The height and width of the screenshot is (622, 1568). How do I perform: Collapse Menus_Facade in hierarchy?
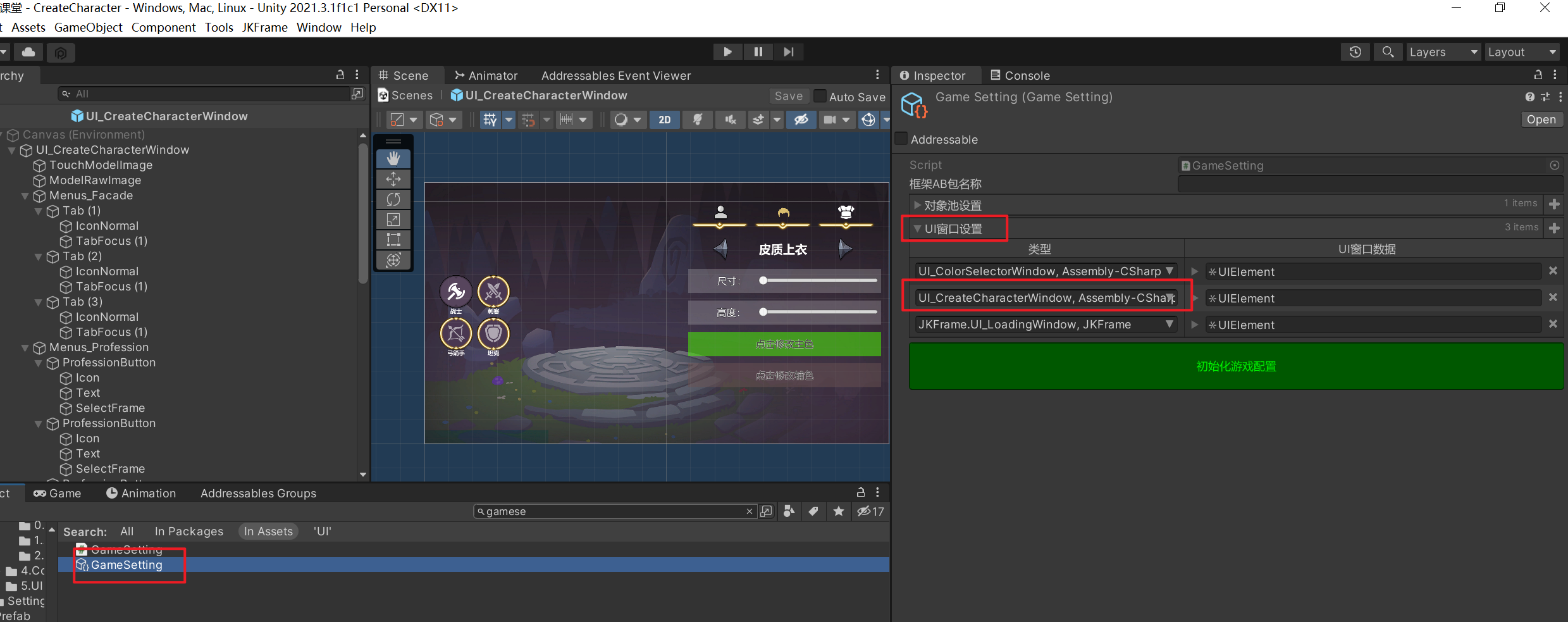25,196
